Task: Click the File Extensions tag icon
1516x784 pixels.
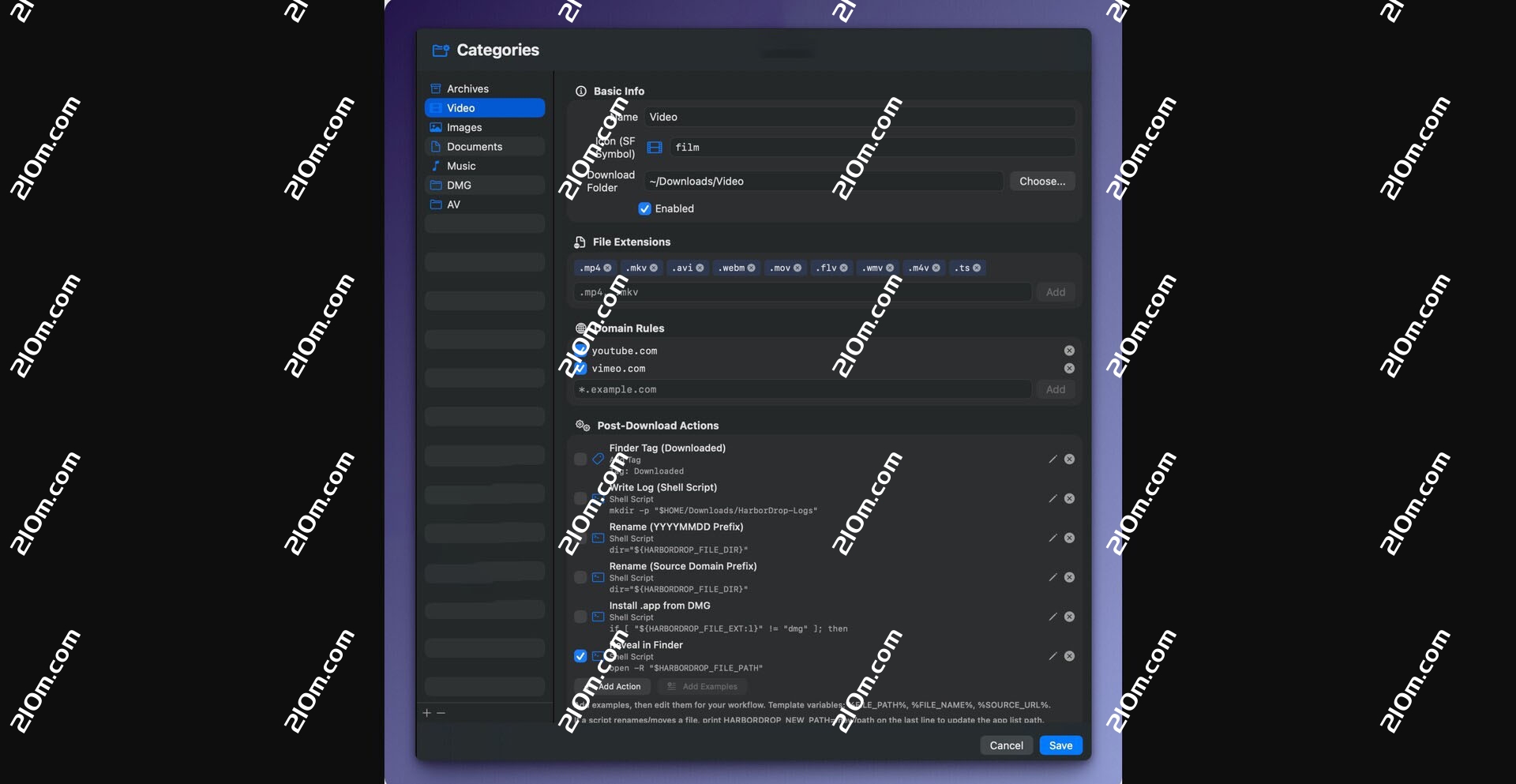Action: pos(579,242)
